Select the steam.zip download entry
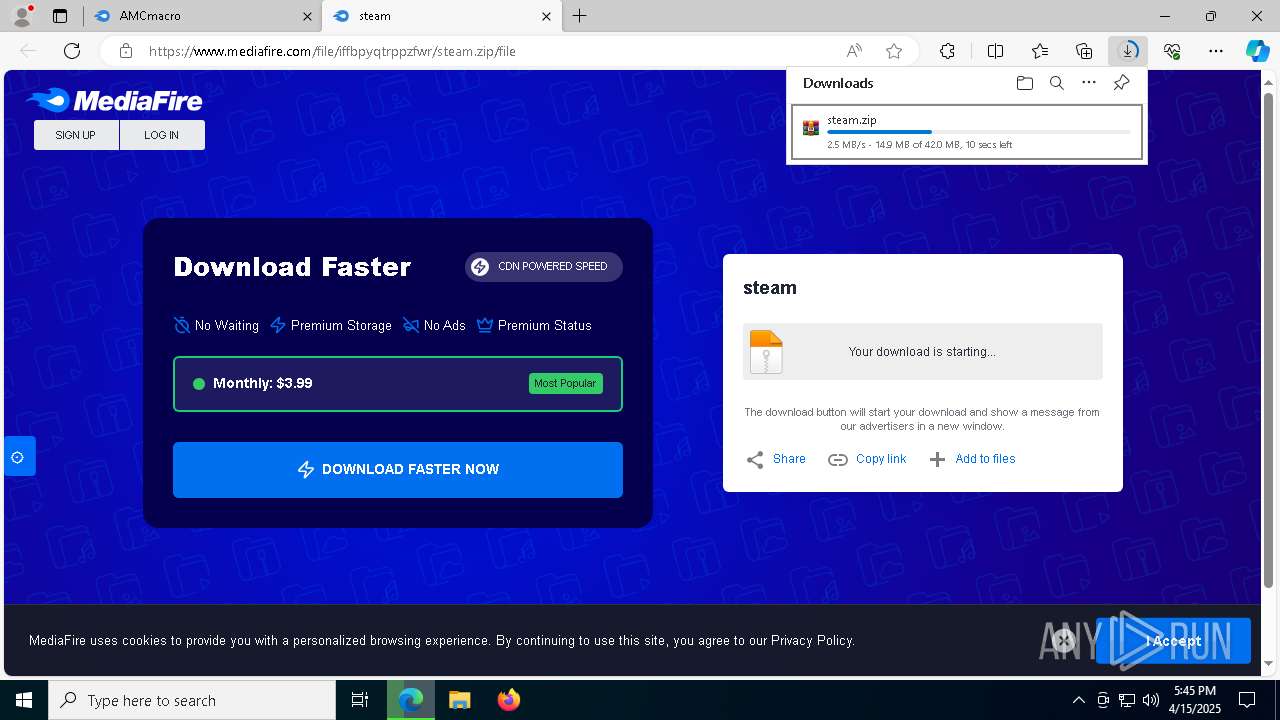1280x720 pixels. [x=966, y=132]
